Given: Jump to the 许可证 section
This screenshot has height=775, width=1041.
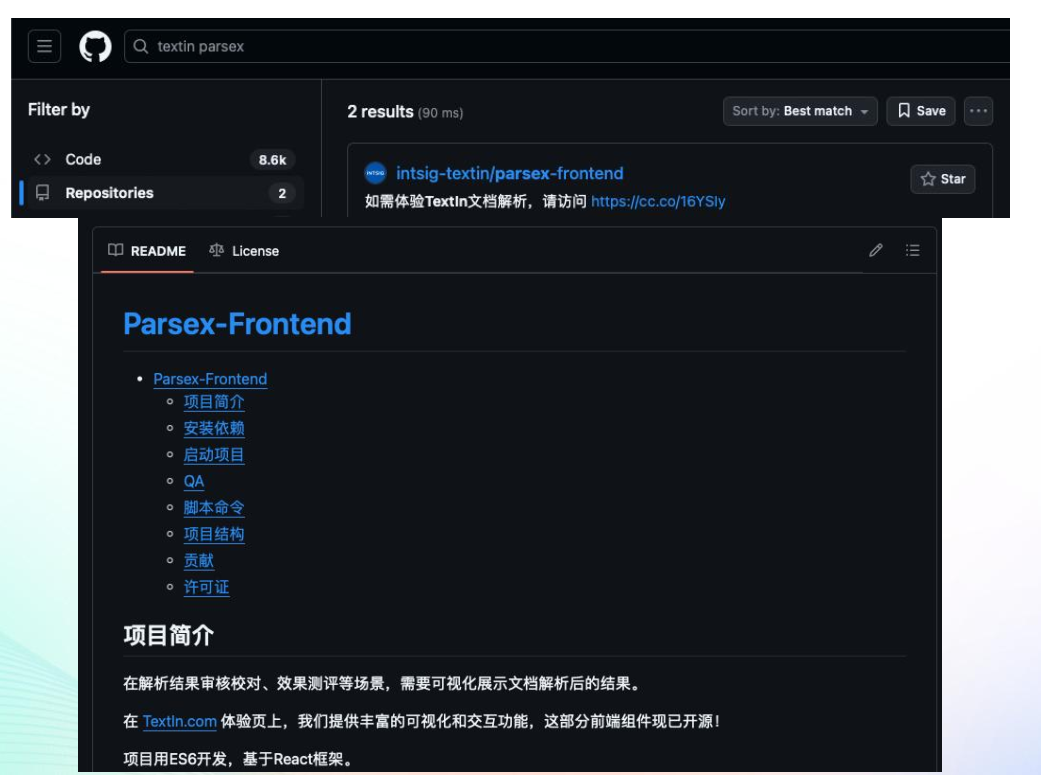Looking at the screenshot, I should point(206,587).
